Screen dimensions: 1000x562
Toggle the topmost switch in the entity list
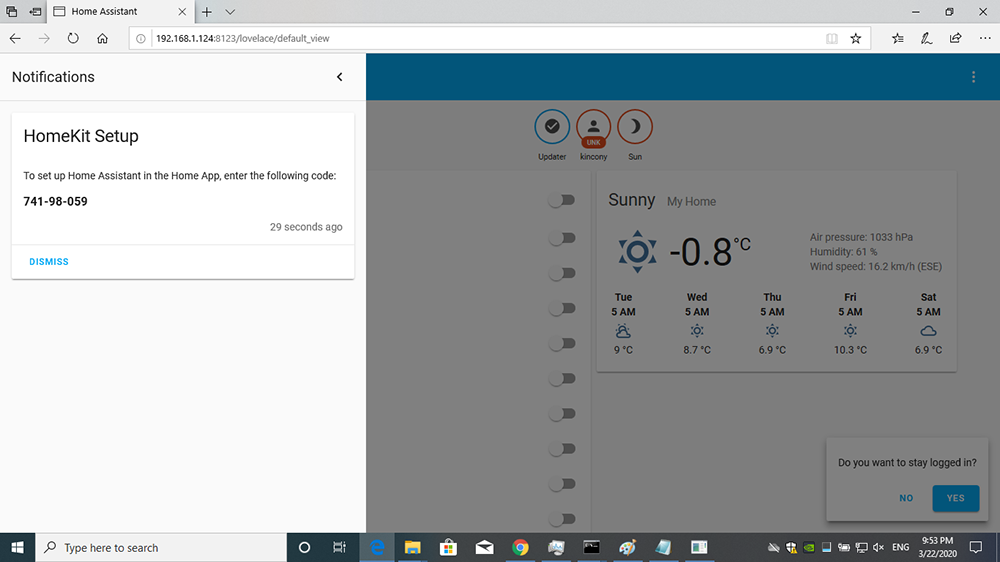563,201
